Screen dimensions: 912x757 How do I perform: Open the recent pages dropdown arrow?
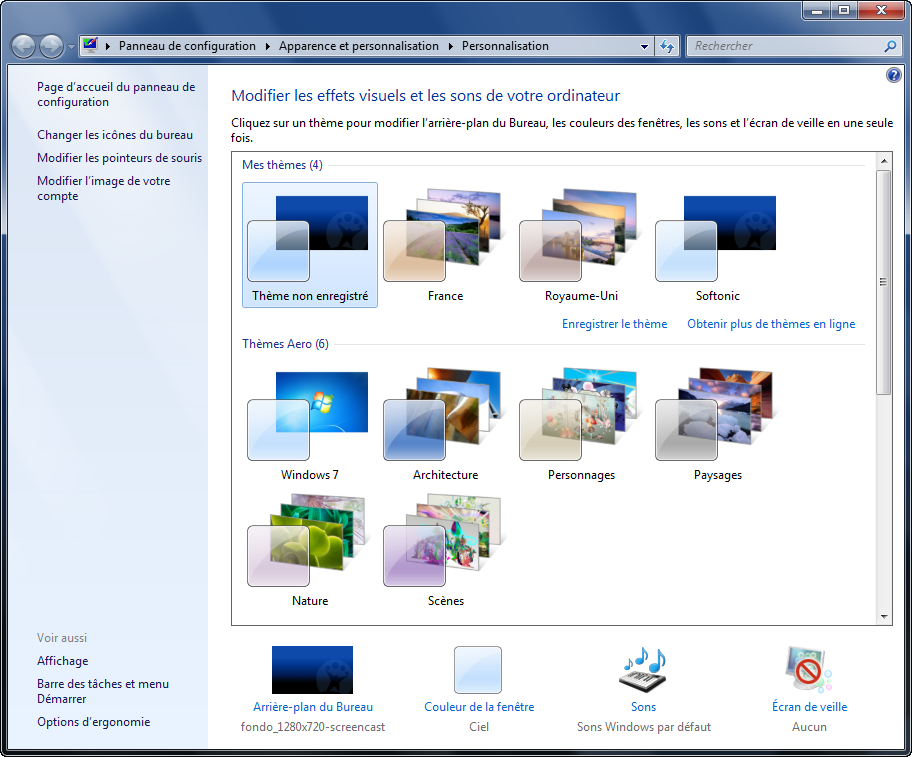click(x=71, y=47)
